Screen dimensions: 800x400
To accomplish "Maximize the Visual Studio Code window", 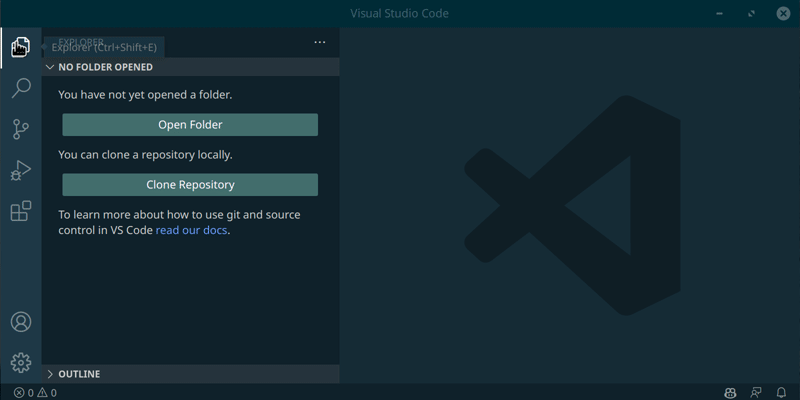I will click(x=752, y=14).
